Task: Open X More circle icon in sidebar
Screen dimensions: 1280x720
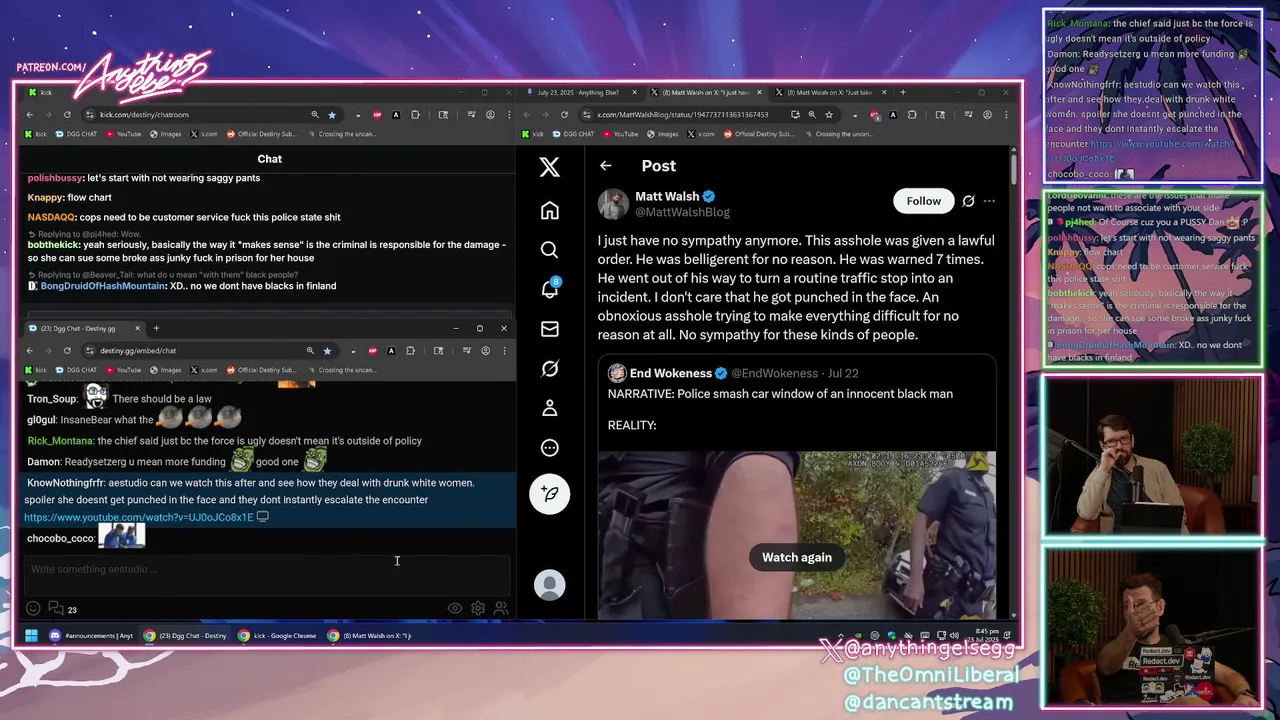Action: 549,448
